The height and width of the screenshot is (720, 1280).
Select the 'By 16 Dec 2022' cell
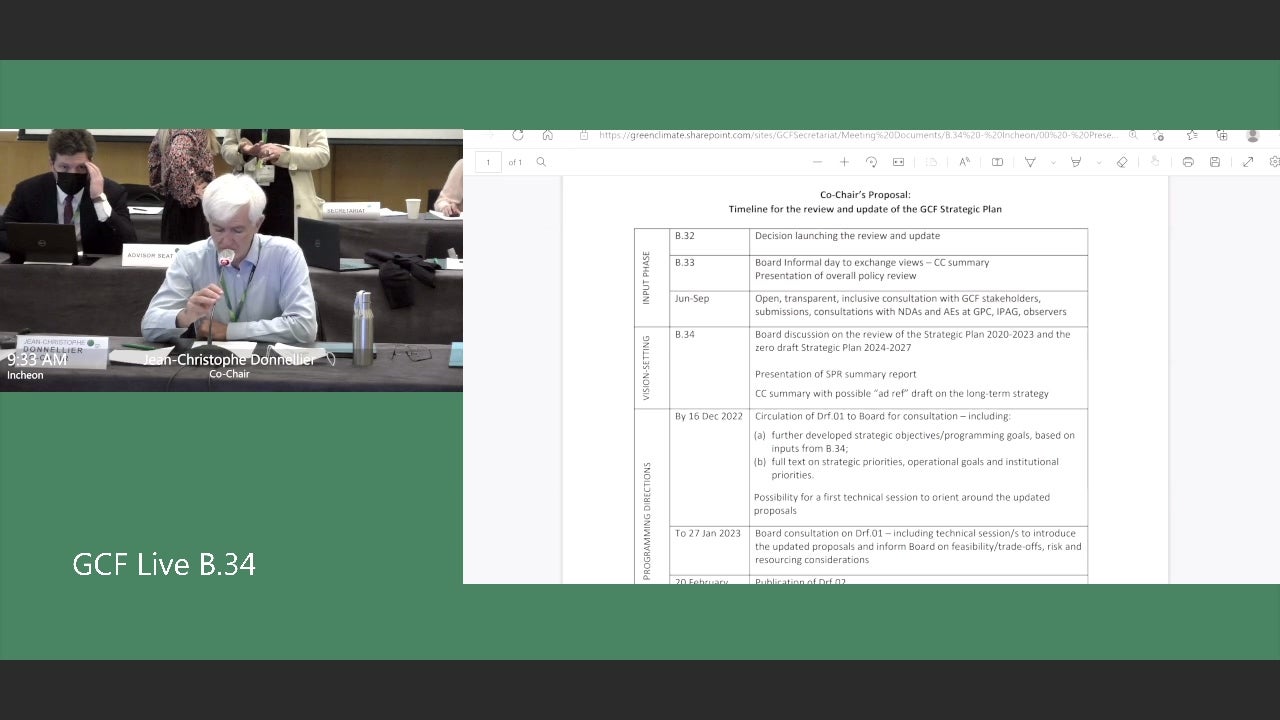pos(709,467)
